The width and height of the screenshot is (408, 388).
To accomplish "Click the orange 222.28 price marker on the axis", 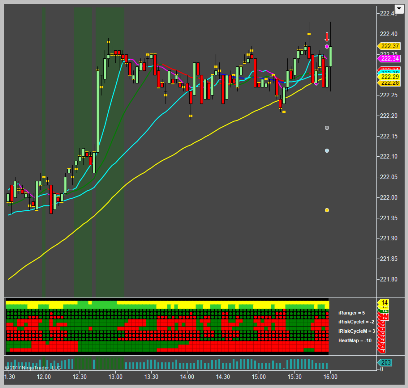I will pyautogui.click(x=389, y=83).
